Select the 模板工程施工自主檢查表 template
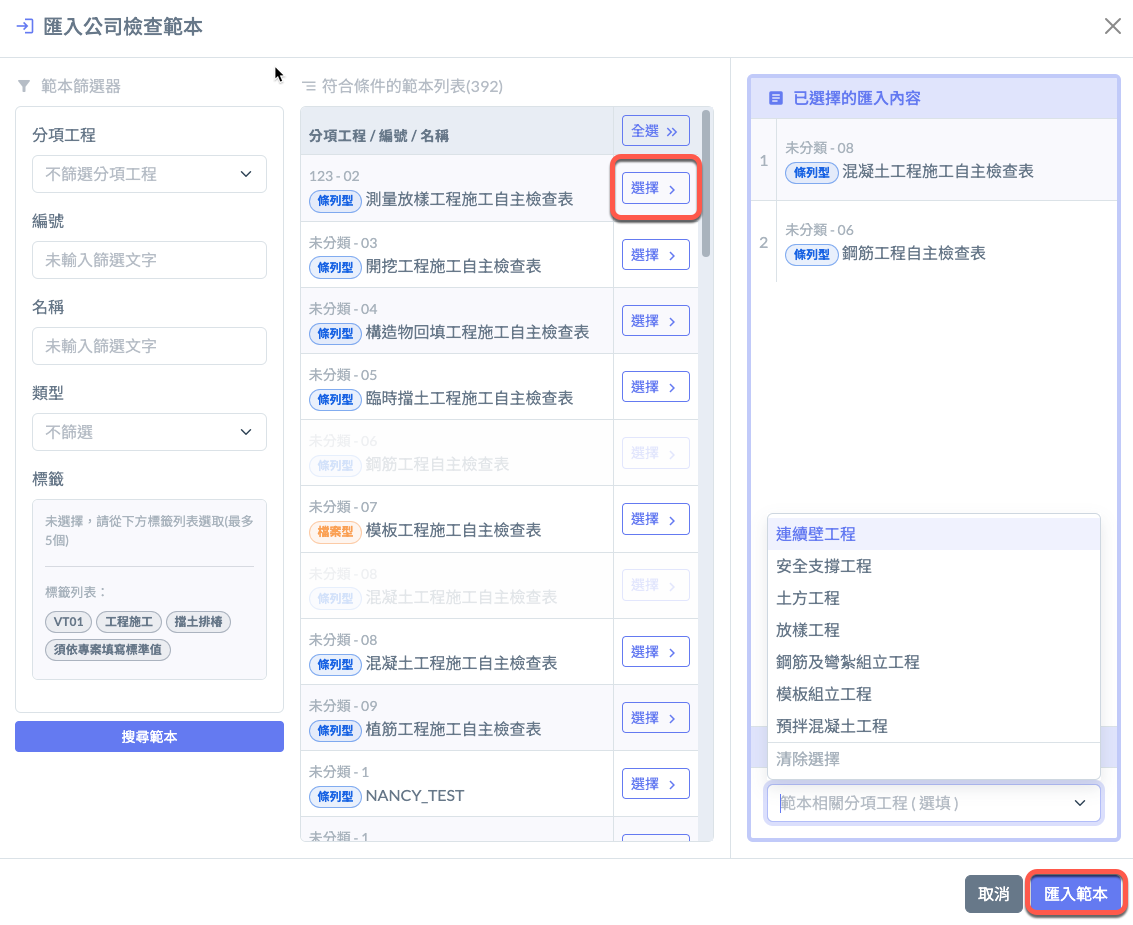 click(x=655, y=519)
